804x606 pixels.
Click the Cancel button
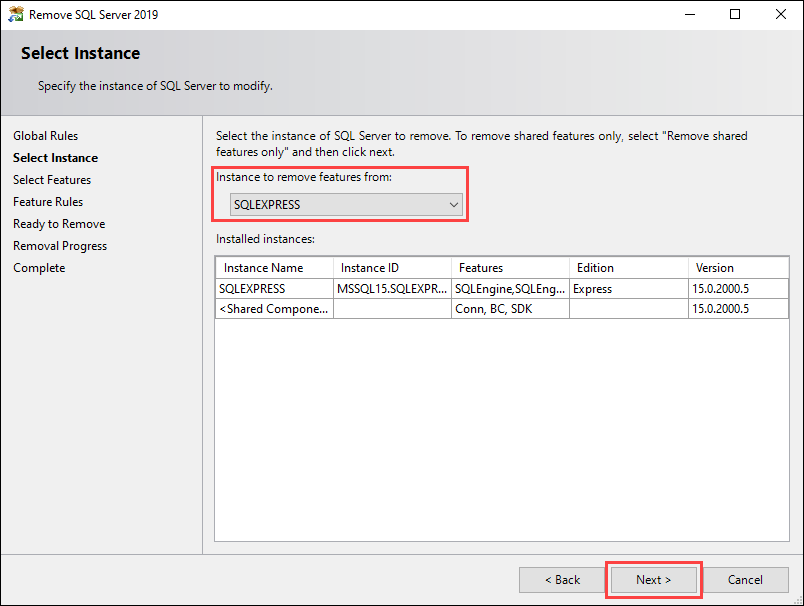(745, 580)
